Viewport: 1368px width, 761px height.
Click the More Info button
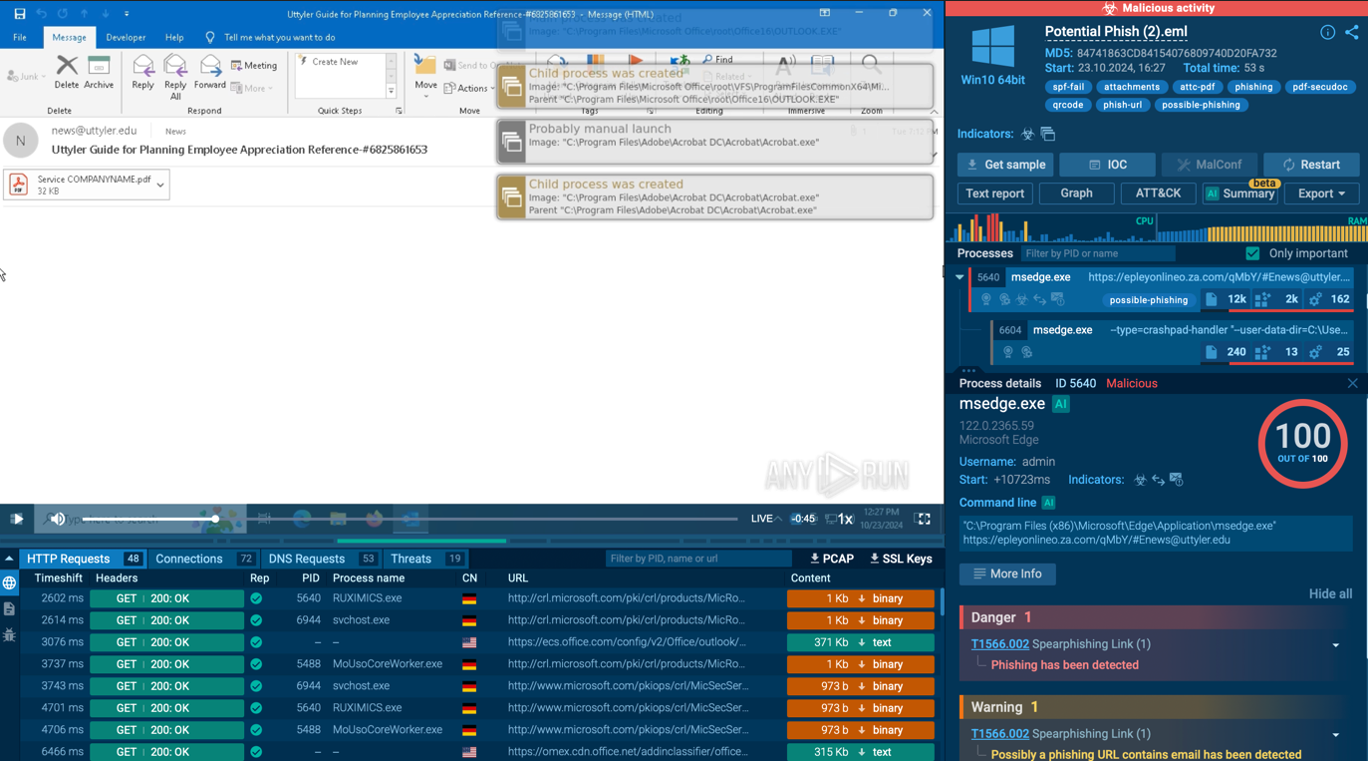[x=1007, y=574]
